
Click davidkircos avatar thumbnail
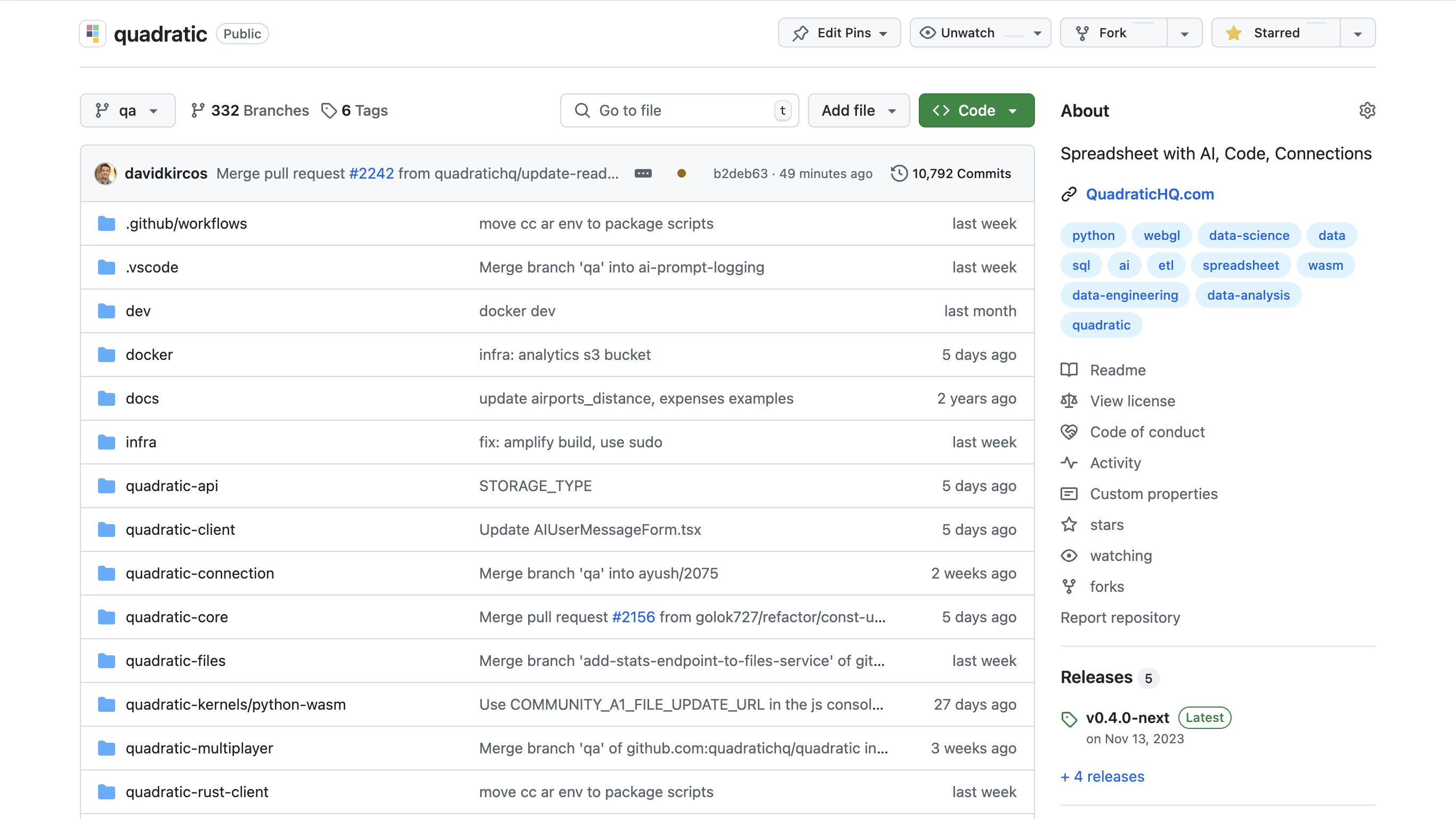point(105,173)
